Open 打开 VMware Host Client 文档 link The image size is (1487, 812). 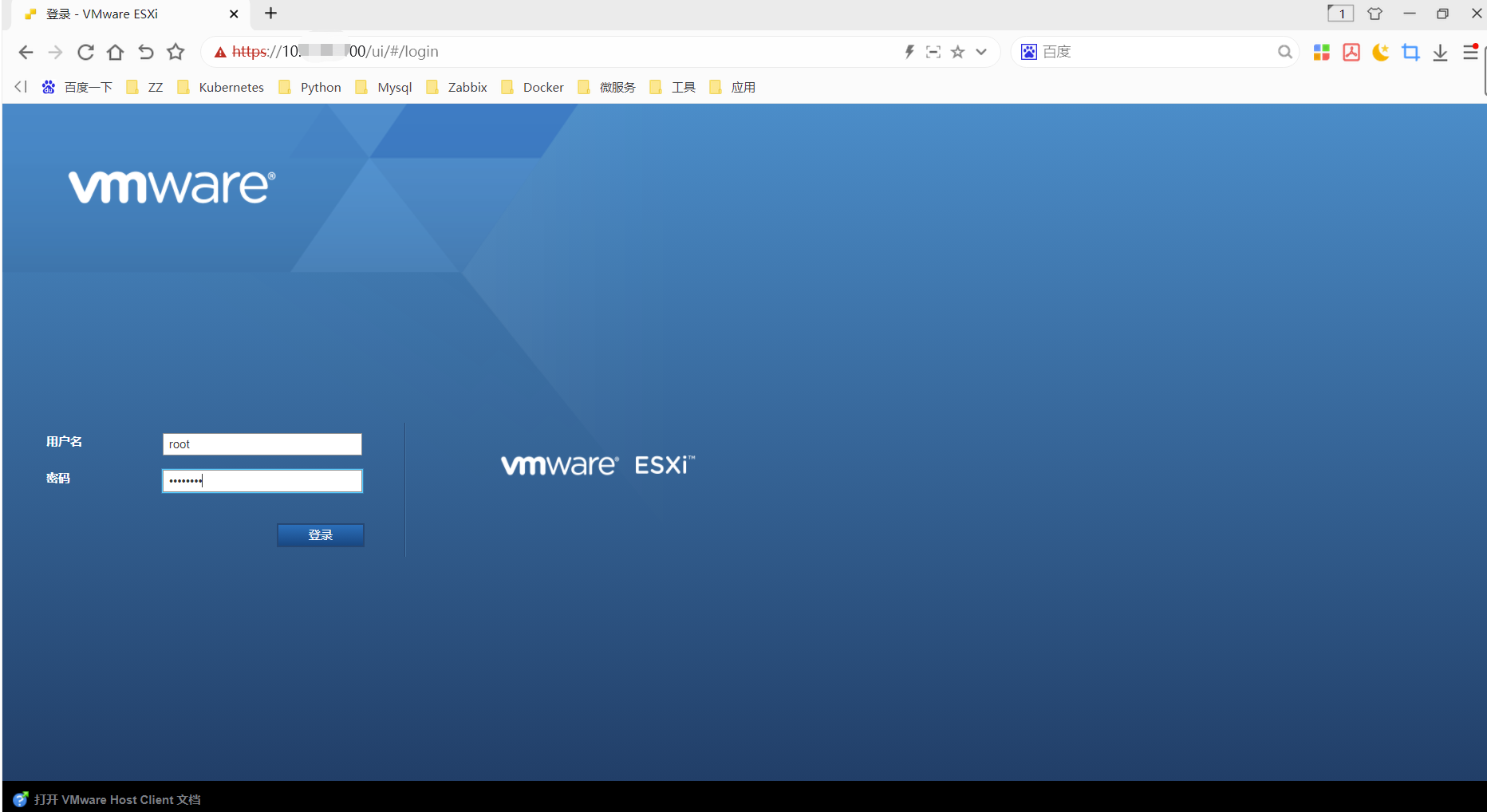(117, 799)
